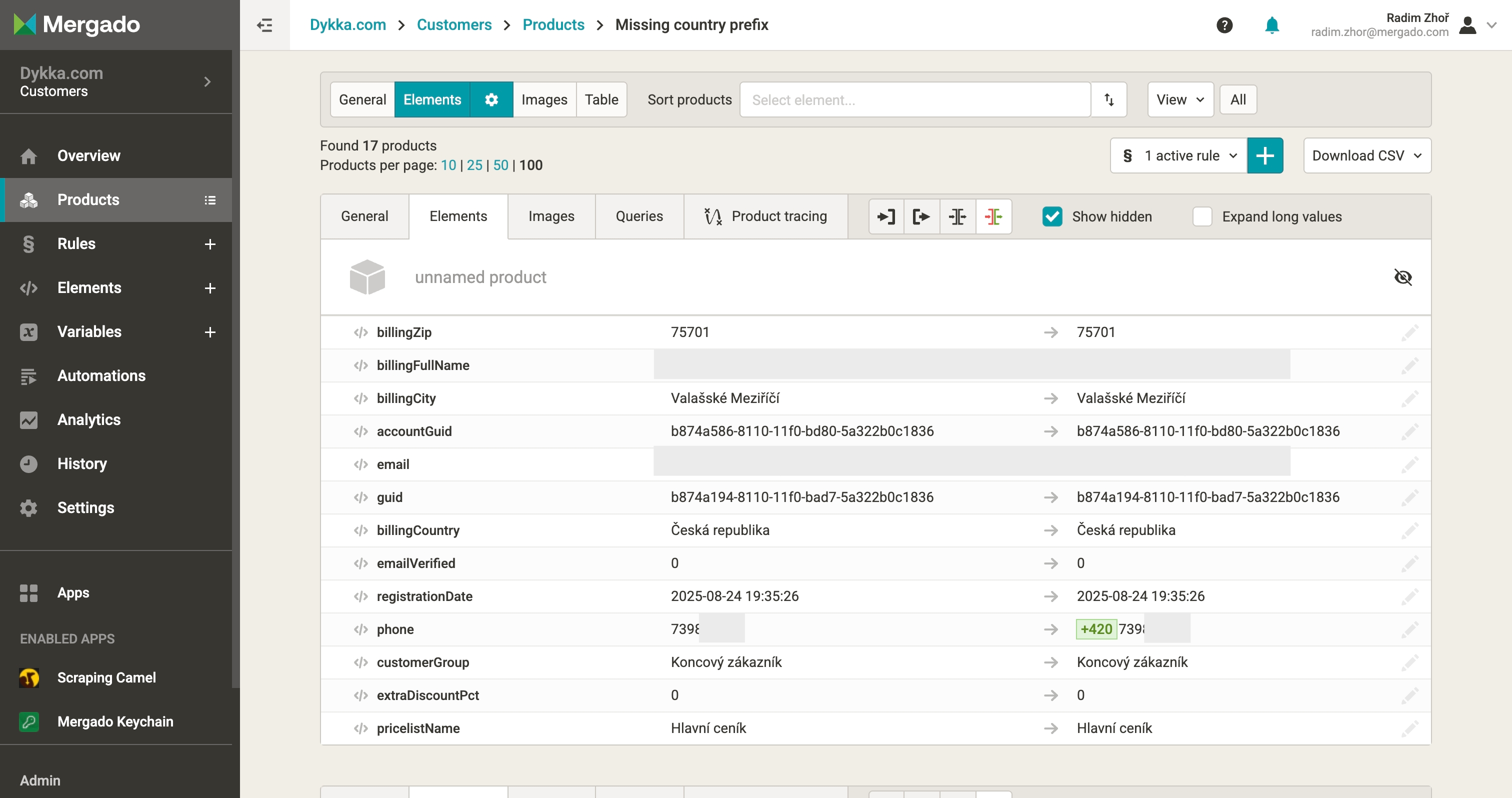1512x798 pixels.
Task: Switch to the Product tracing tab
Action: click(765, 216)
